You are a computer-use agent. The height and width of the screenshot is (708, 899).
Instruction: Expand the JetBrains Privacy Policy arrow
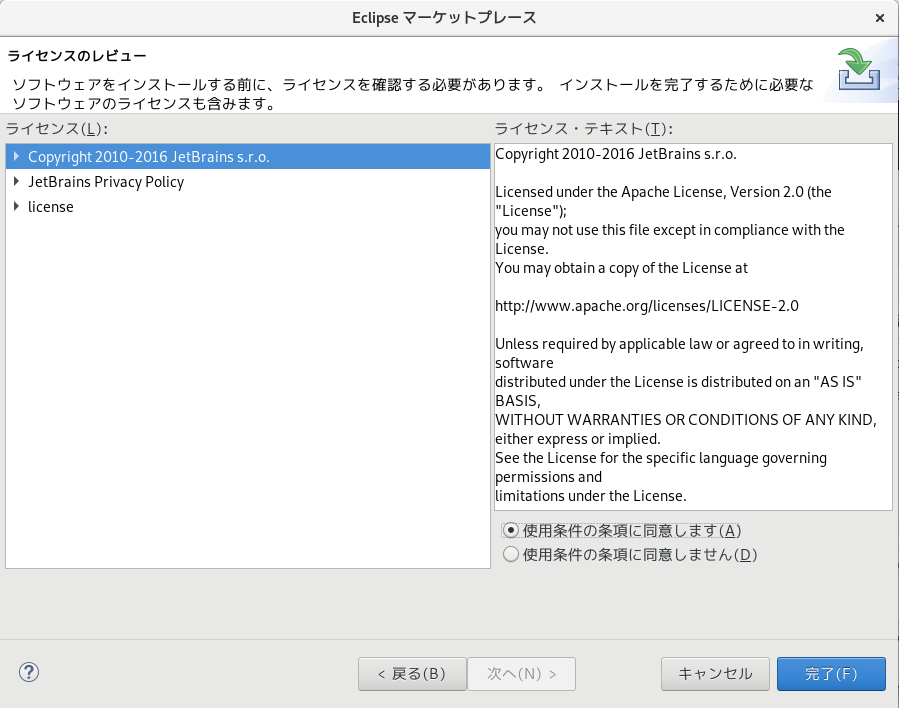click(x=16, y=181)
